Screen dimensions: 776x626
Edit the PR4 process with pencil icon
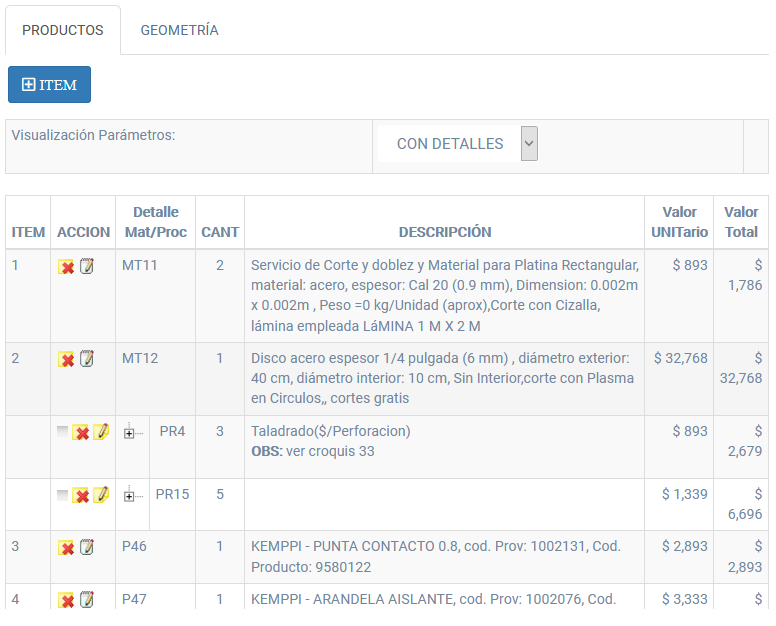tap(101, 433)
